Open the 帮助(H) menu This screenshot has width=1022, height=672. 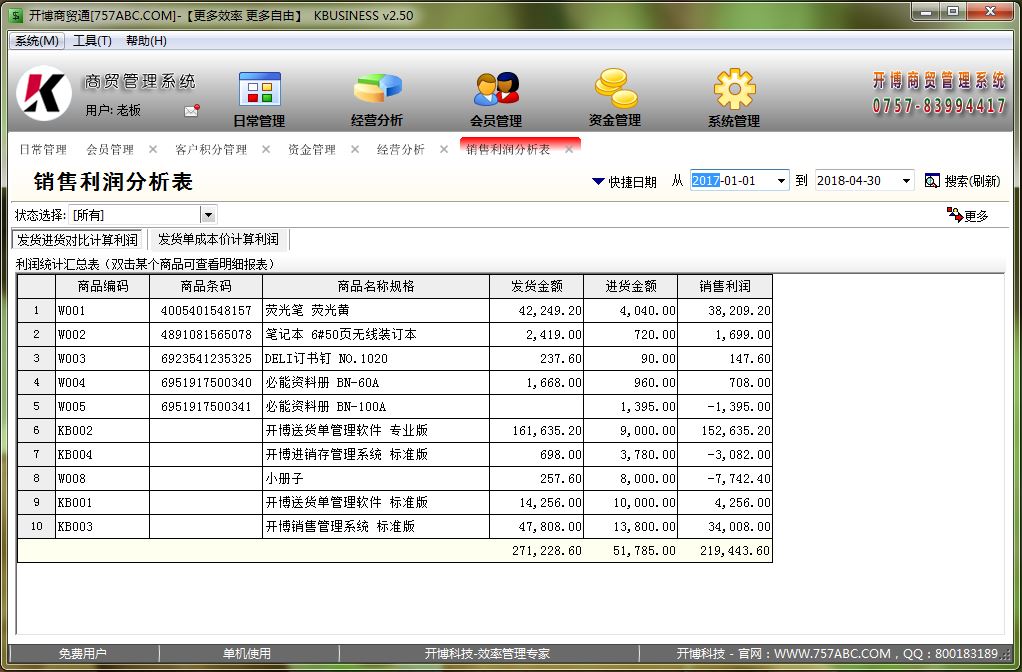[x=146, y=40]
